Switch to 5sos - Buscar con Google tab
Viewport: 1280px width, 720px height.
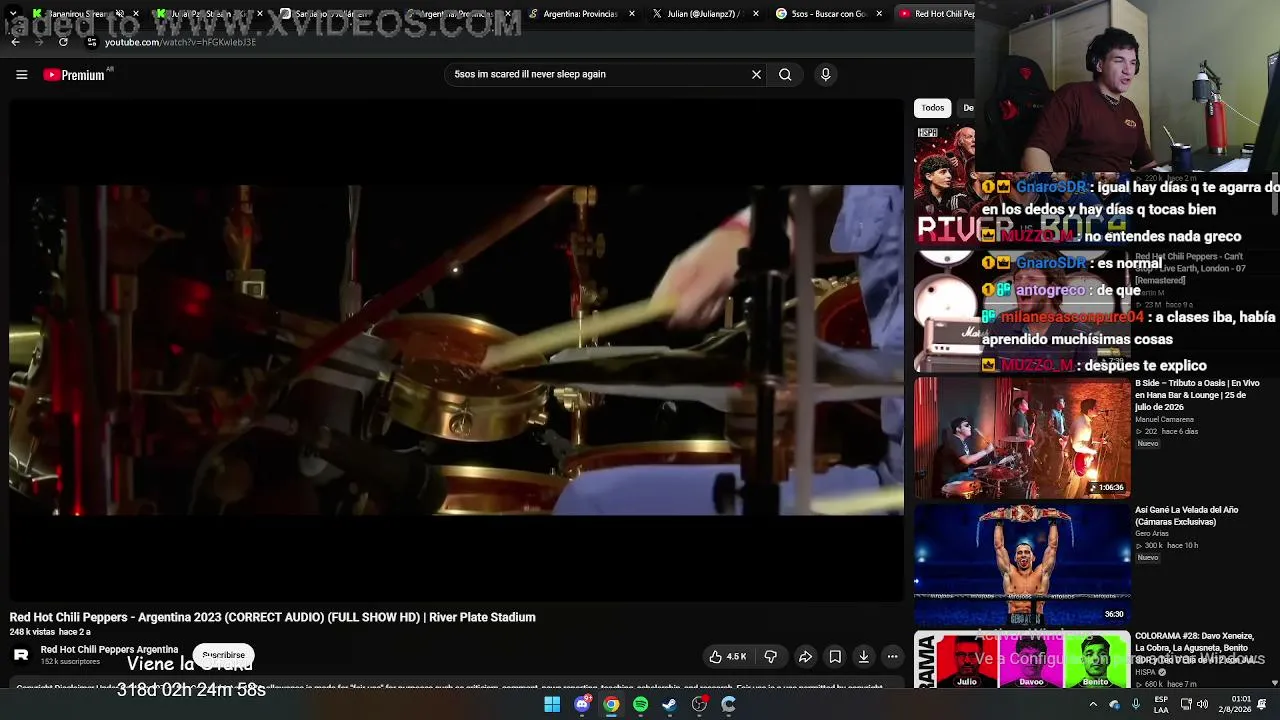[829, 14]
